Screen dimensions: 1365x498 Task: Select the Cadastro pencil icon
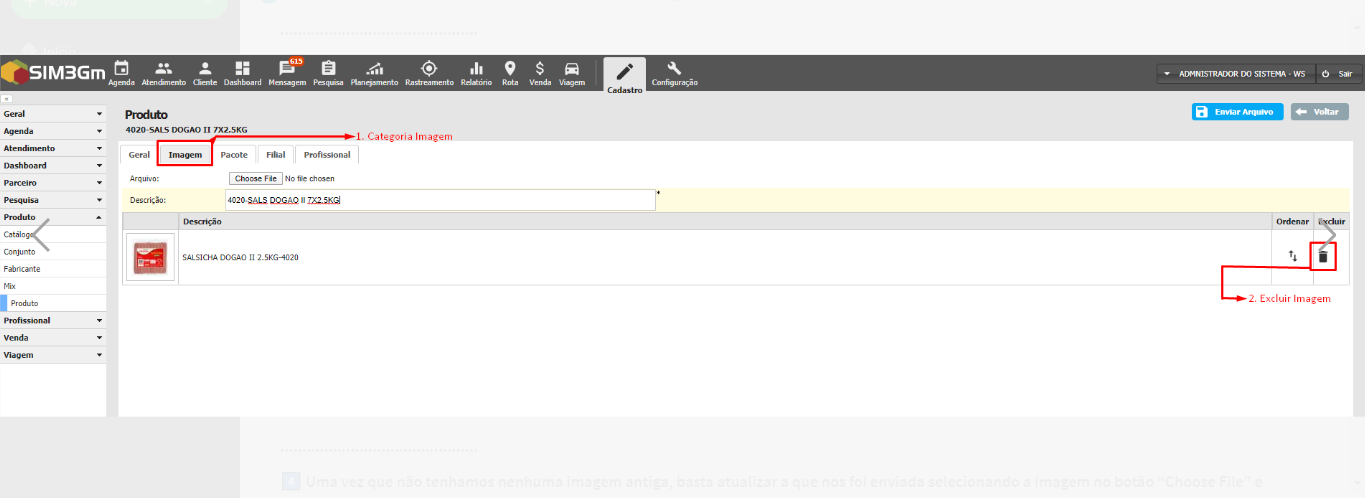tap(625, 72)
